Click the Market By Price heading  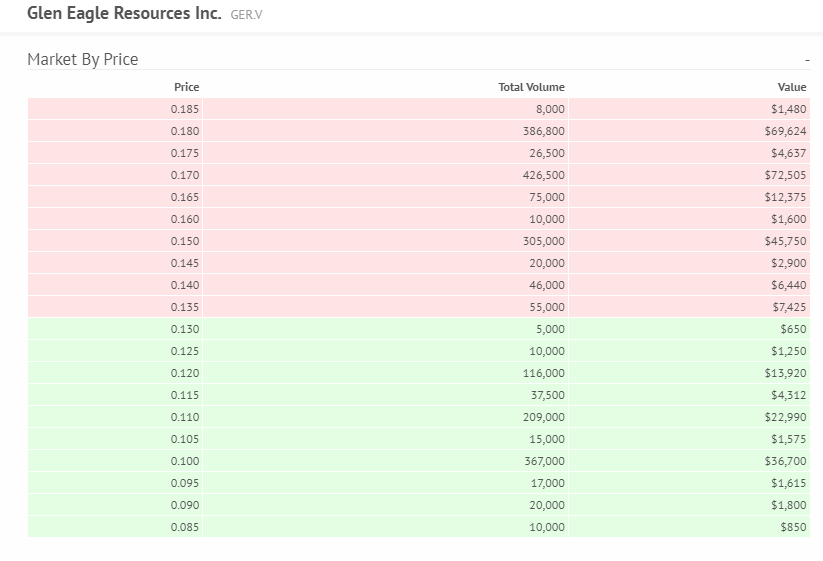coord(83,60)
